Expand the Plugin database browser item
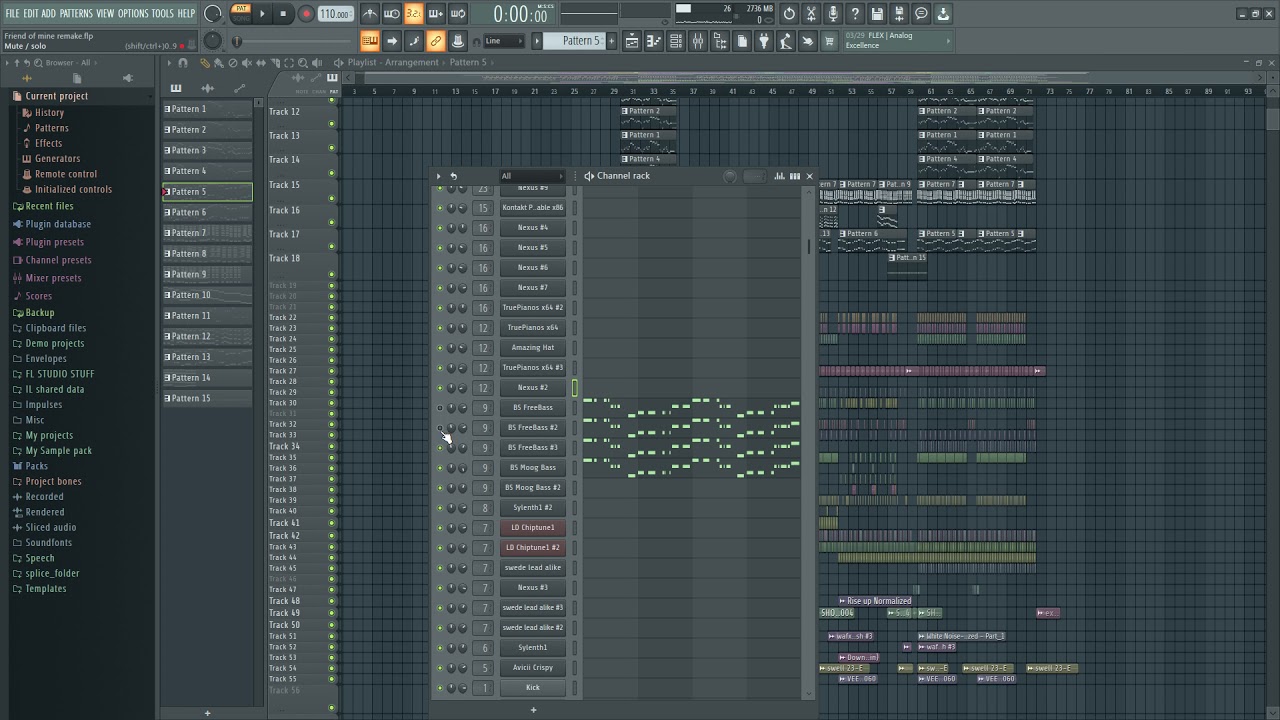The image size is (1280, 720). click(58, 224)
